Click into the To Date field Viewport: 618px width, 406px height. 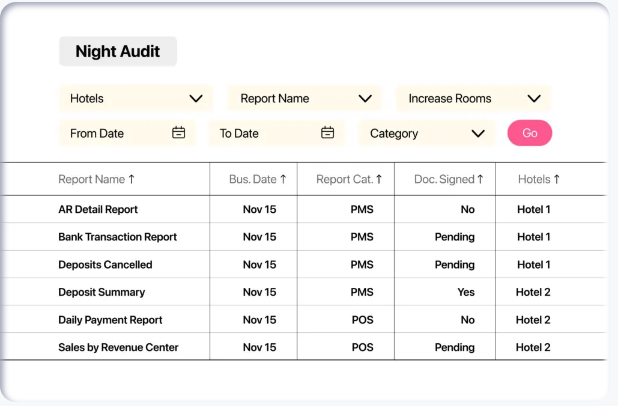[x=262, y=133]
